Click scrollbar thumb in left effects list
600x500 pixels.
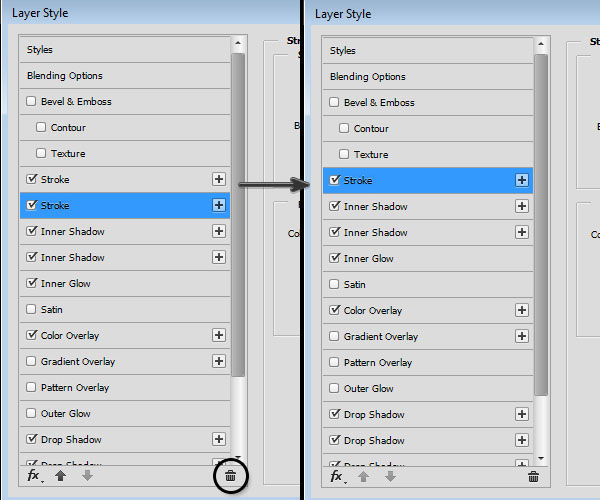[x=238, y=215]
